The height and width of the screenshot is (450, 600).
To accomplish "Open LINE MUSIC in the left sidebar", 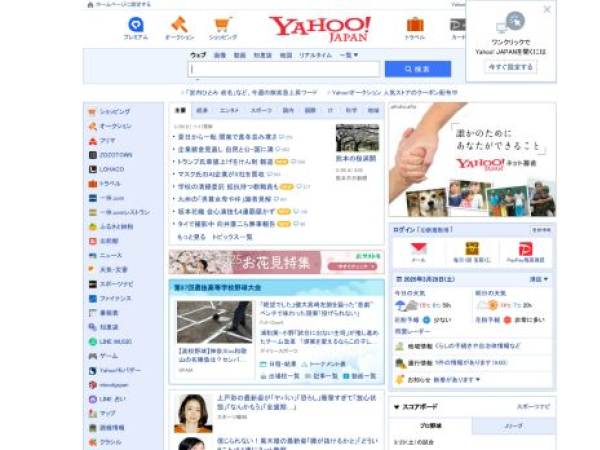I will point(116,341).
